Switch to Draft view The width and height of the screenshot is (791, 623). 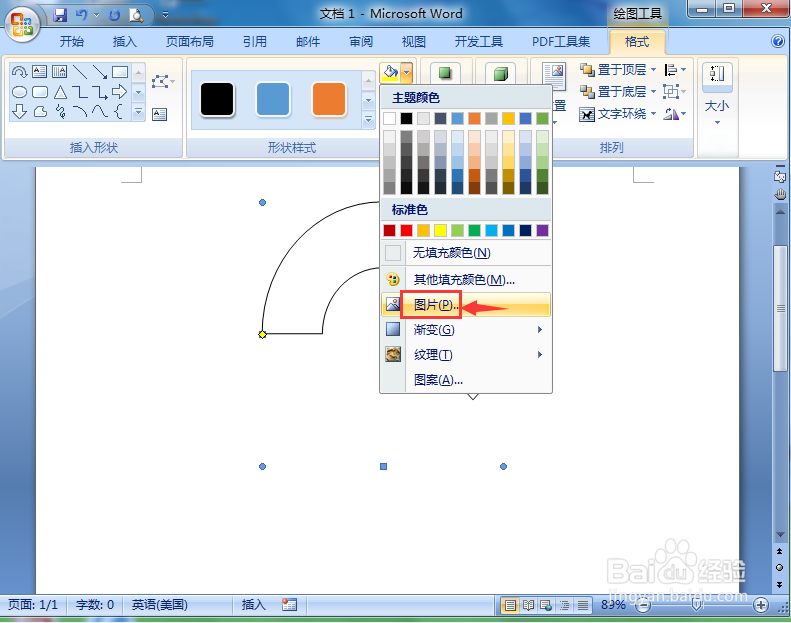[582, 605]
